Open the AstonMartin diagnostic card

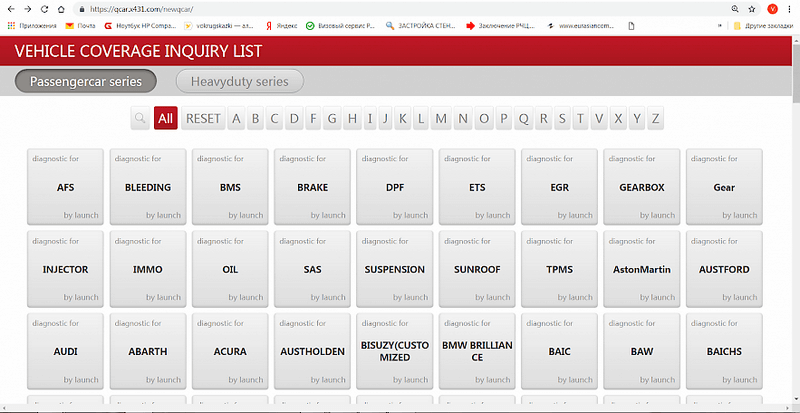click(642, 269)
